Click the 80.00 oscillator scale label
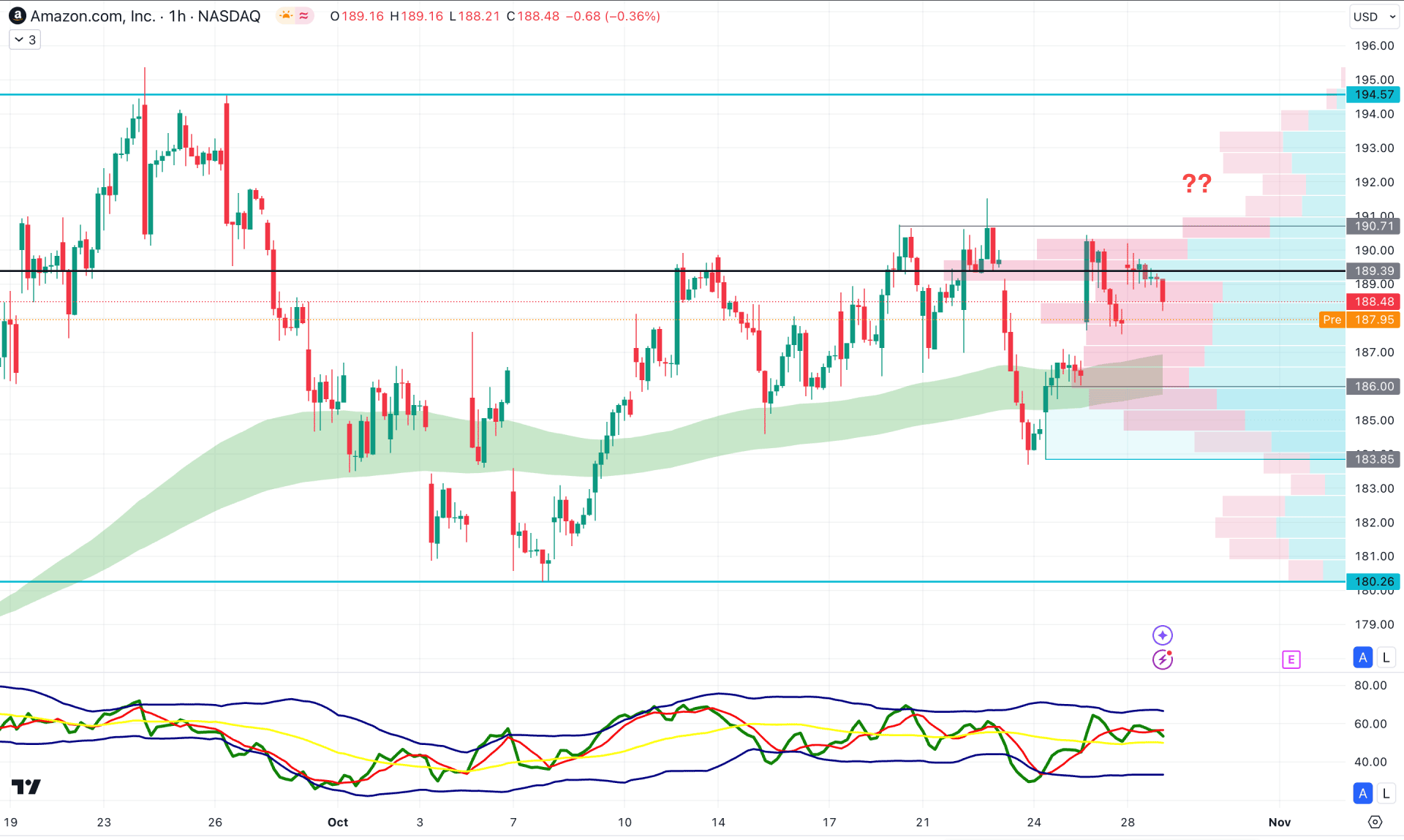The width and height of the screenshot is (1404, 840). click(x=1370, y=685)
